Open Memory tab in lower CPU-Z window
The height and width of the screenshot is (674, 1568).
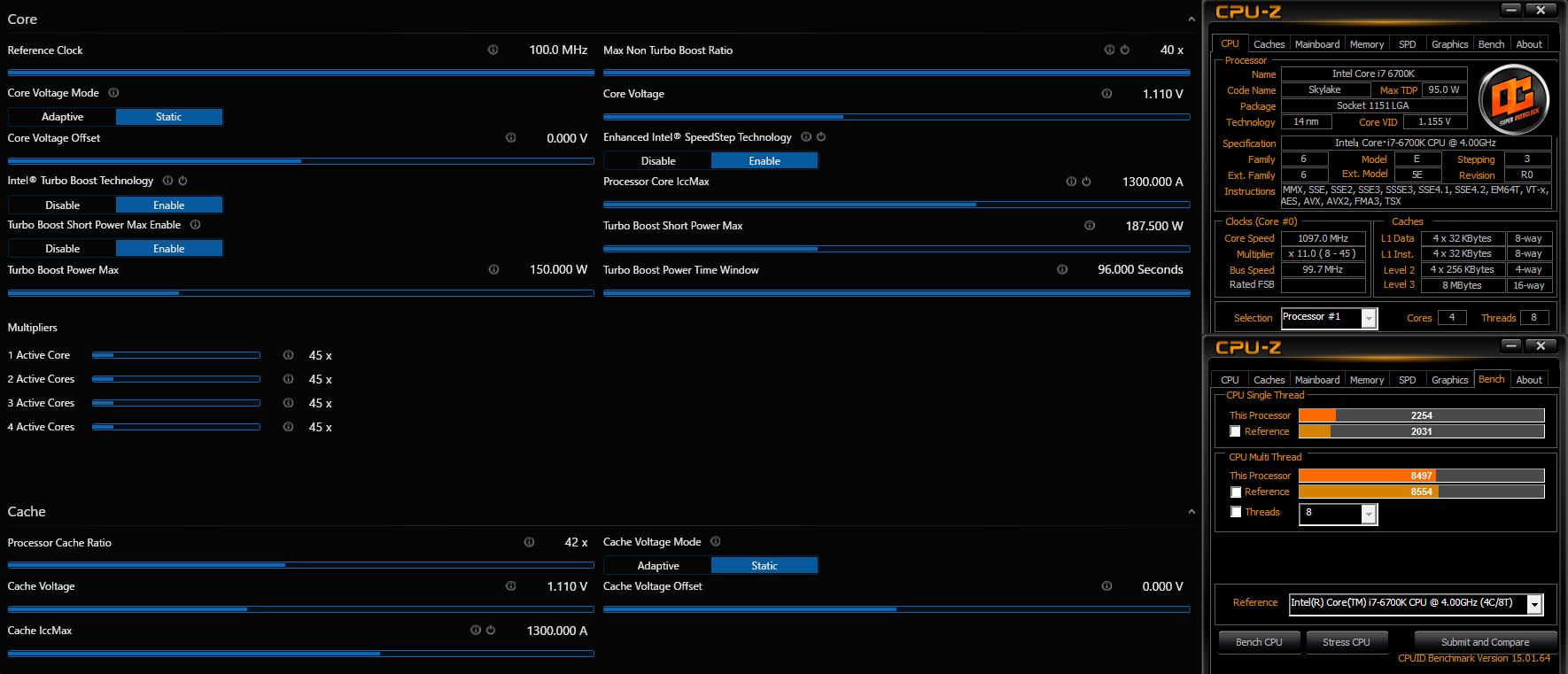1366,380
